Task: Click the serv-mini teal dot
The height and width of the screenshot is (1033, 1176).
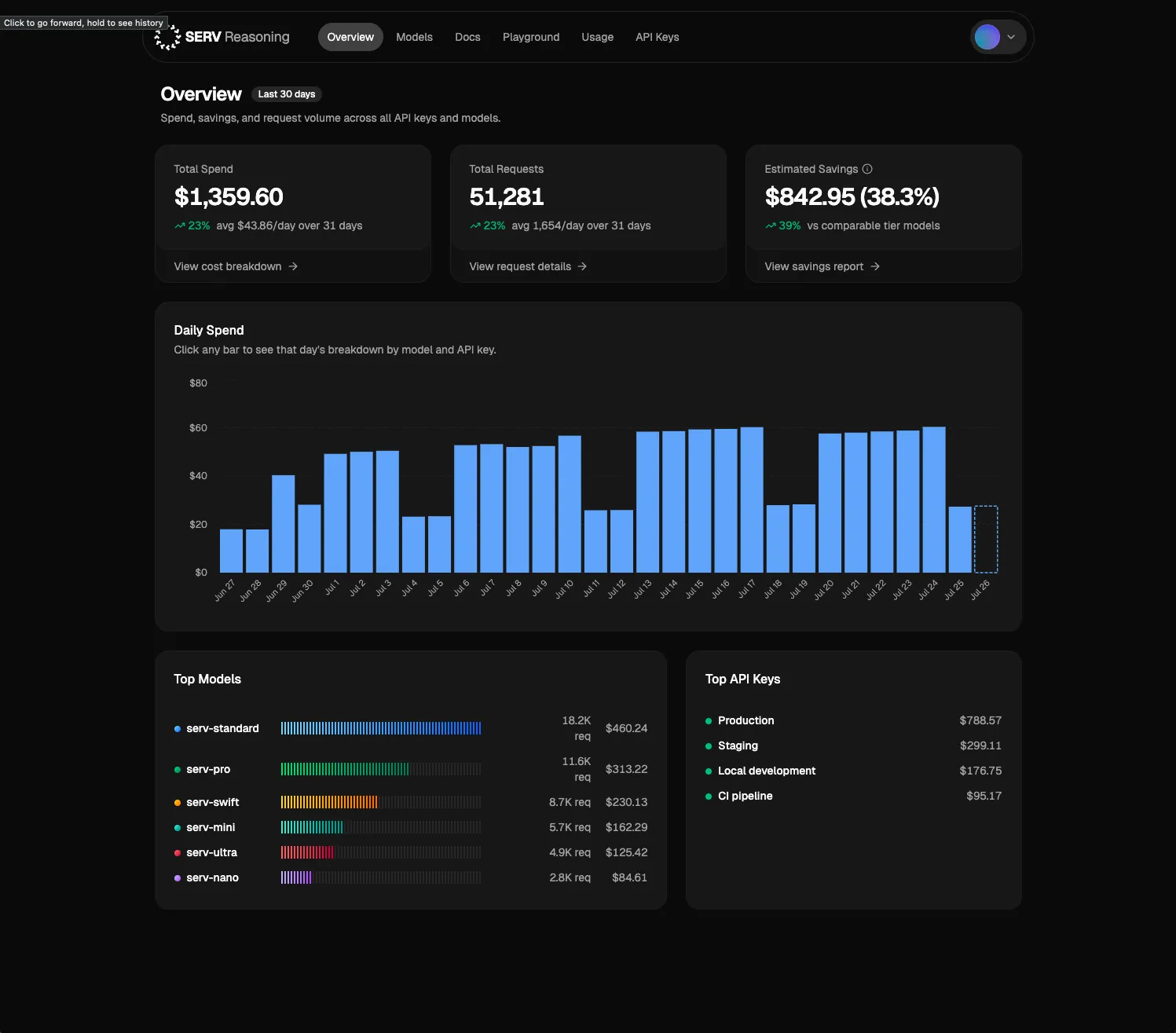Action: pyautogui.click(x=178, y=828)
